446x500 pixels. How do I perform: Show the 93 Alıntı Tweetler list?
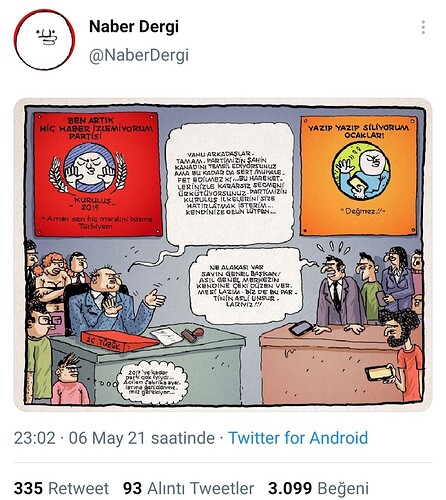[188, 488]
